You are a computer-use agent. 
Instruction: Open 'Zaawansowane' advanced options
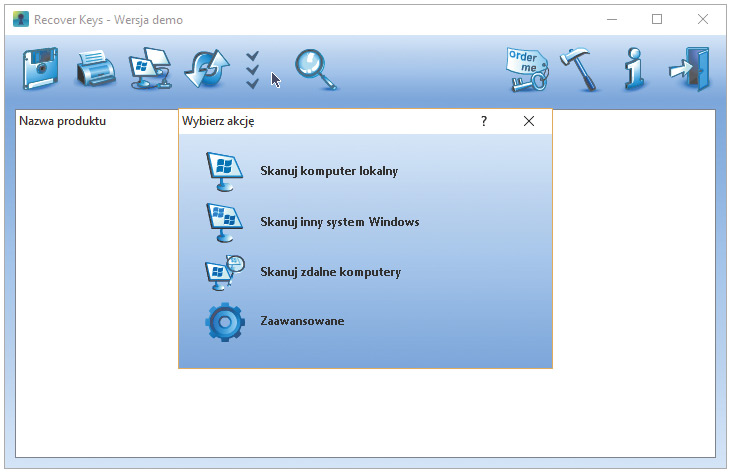click(x=302, y=321)
